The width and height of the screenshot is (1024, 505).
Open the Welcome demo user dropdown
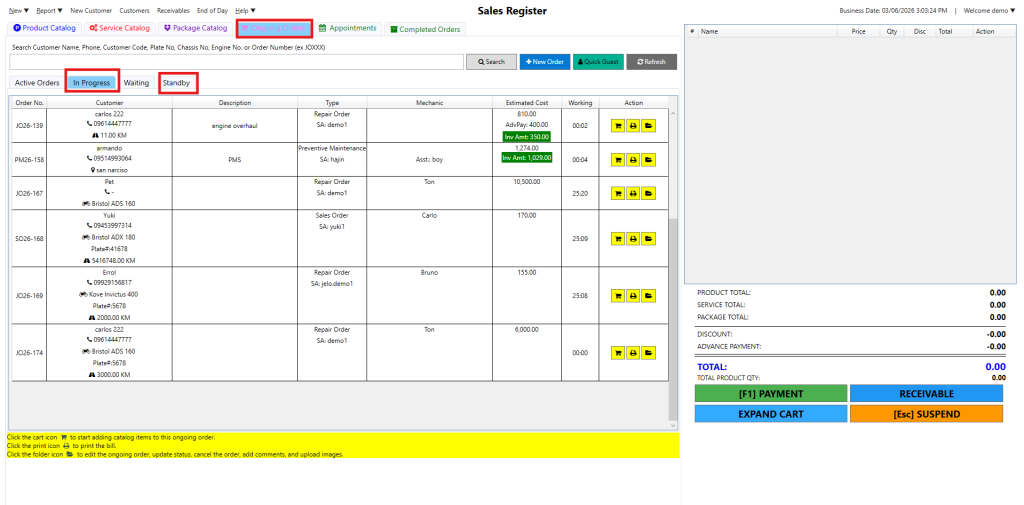pyautogui.click(x=989, y=10)
